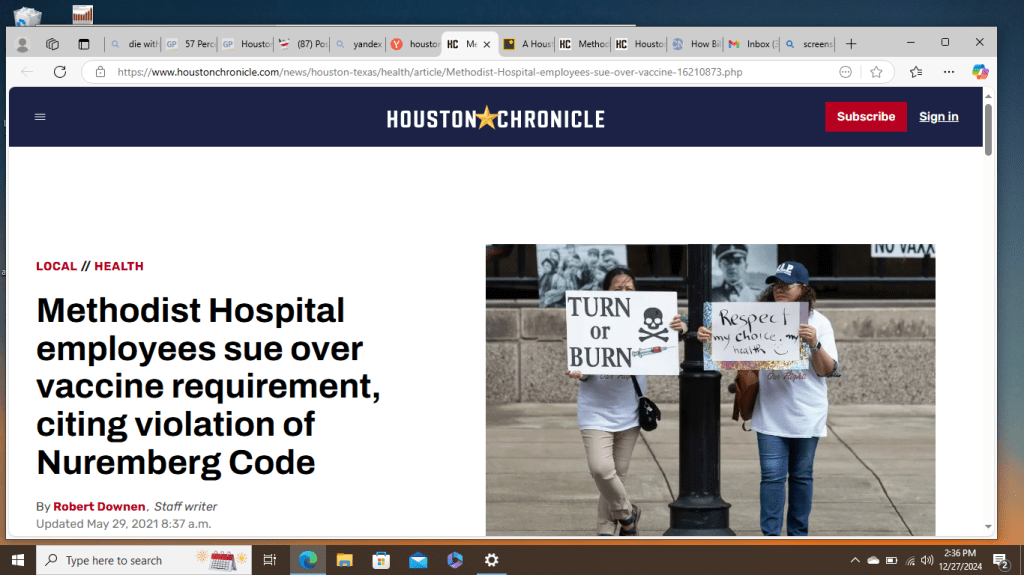Screen dimensions: 1024x575
Task: Open Edge Settings and more menu
Action: click(x=949, y=72)
